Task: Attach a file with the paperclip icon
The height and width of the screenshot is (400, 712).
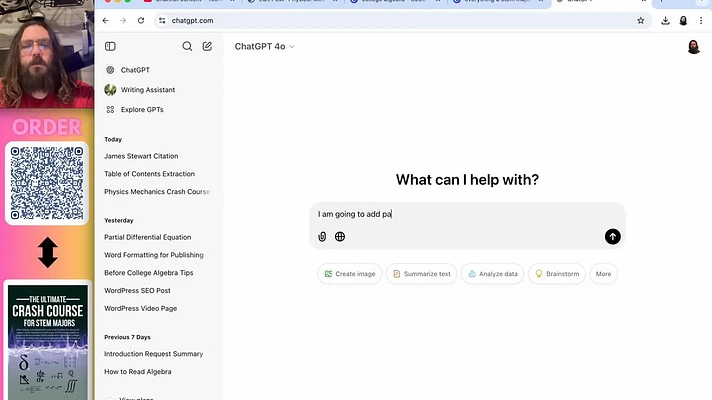Action: click(x=322, y=237)
